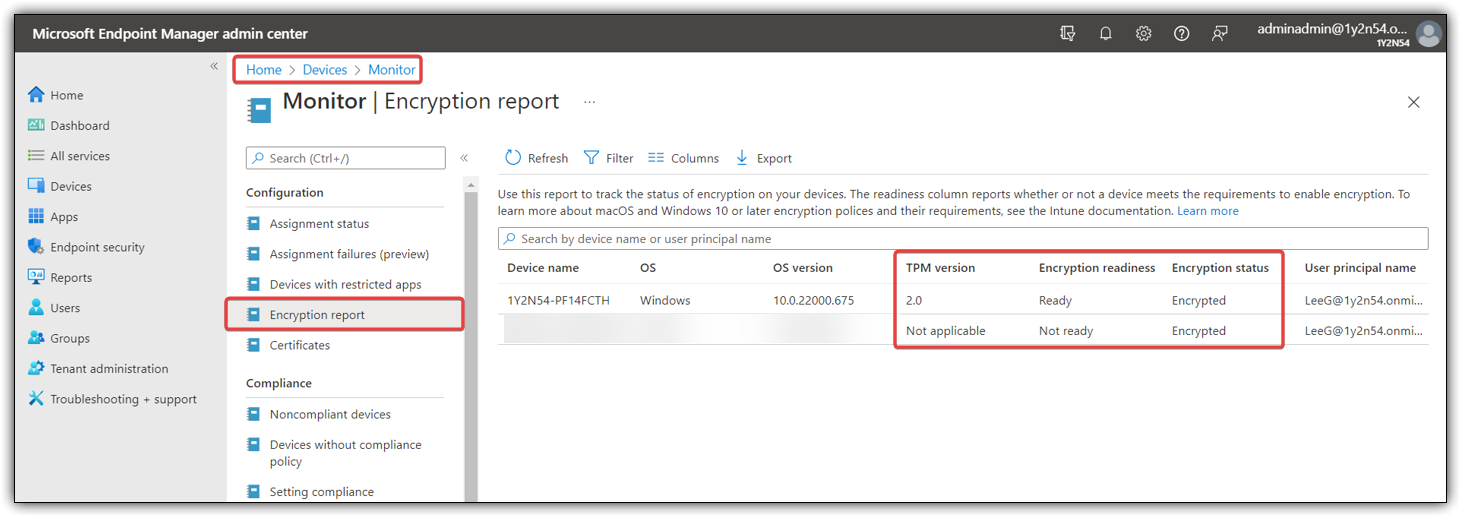
Task: Open Tenant administration in the sidebar
Action: point(109,369)
